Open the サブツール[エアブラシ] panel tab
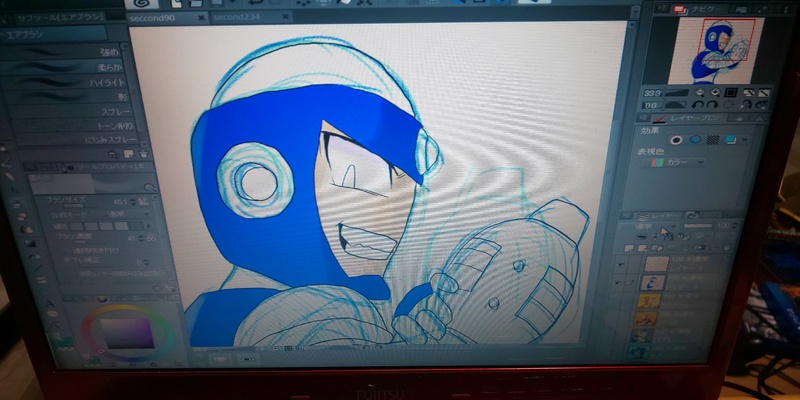The width and height of the screenshot is (800, 400). 60,17
